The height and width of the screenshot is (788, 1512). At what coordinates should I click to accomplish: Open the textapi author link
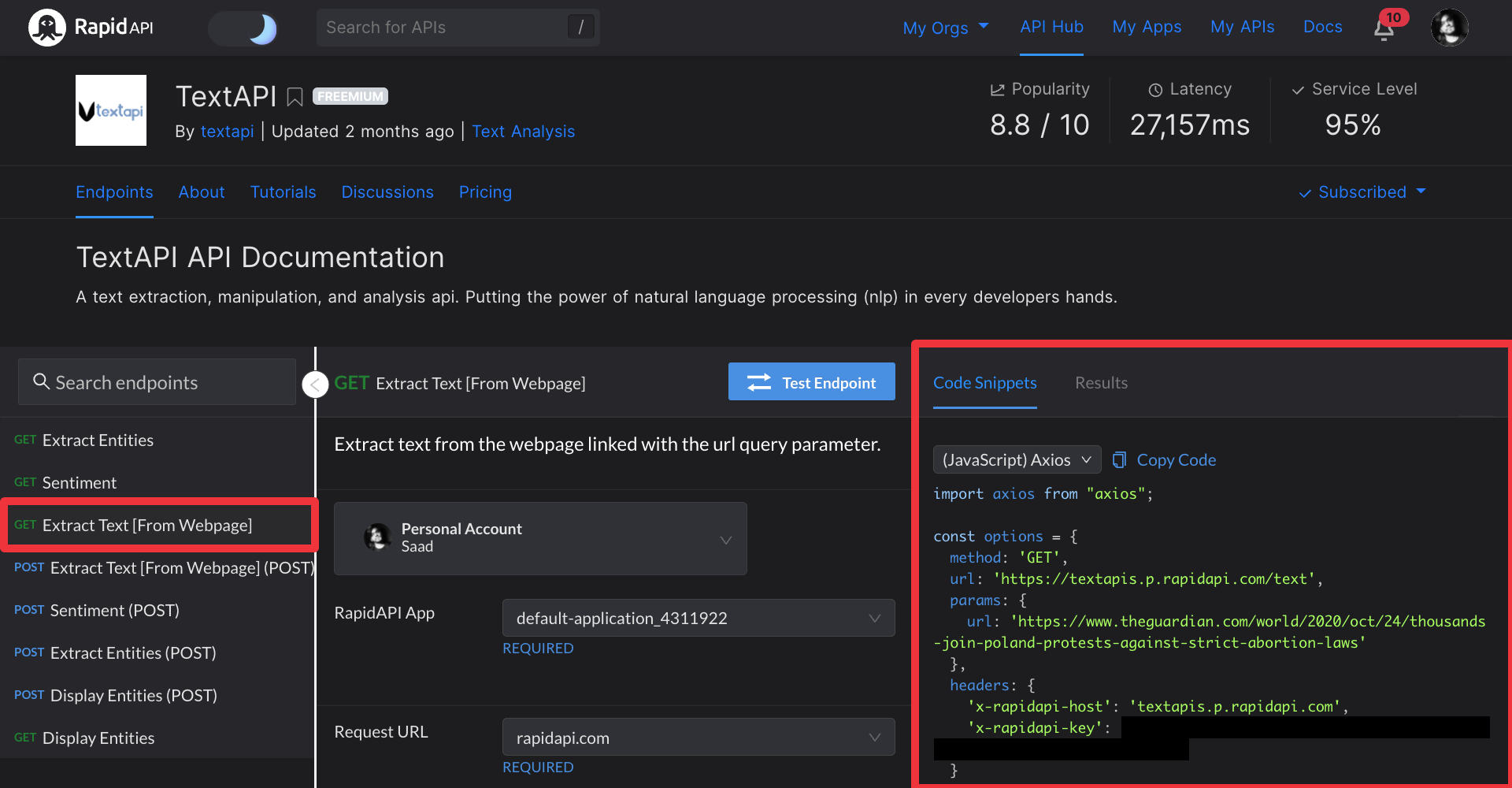(227, 132)
